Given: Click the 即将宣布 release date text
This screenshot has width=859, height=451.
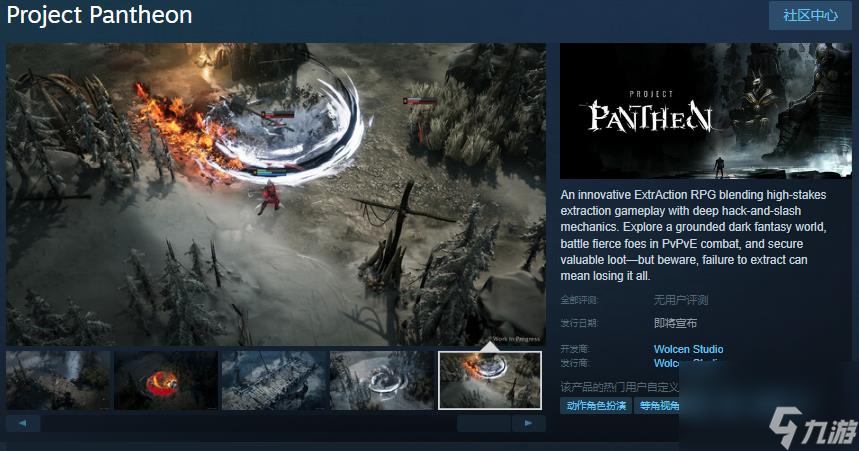Looking at the screenshot, I should (675, 323).
